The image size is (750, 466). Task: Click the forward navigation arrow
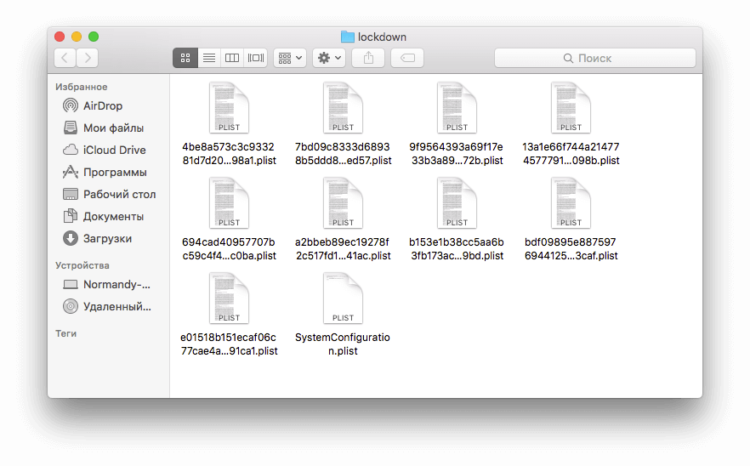pyautogui.click(x=88, y=58)
